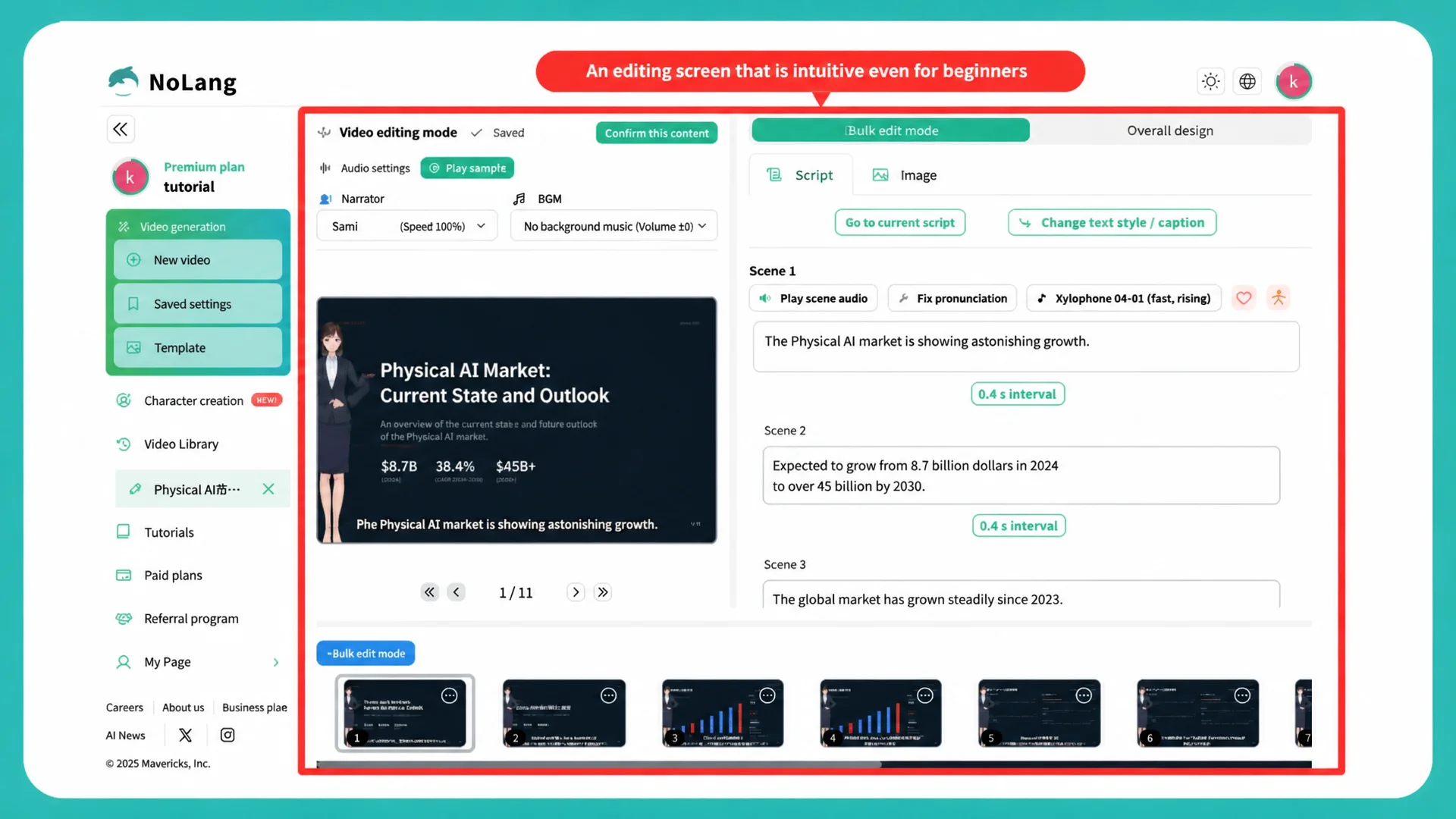The height and width of the screenshot is (819, 1456).
Task: Open options menu on thumbnail 6
Action: tap(1242, 695)
